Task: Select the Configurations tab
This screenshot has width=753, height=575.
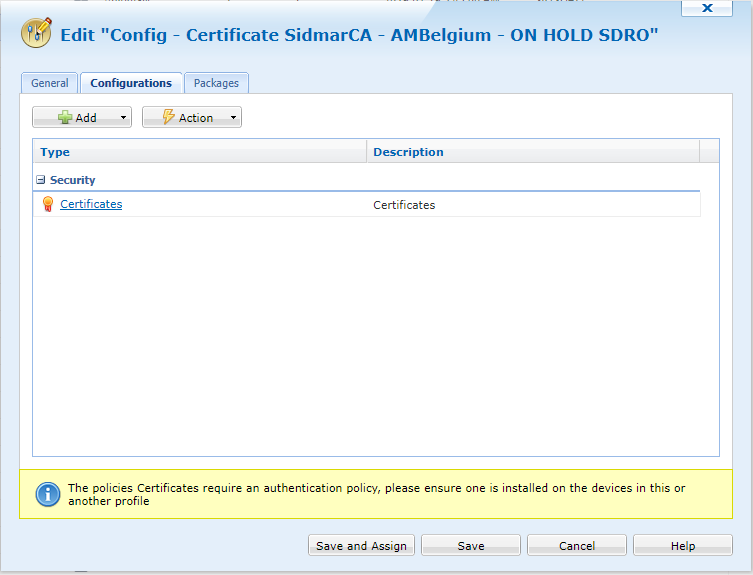Action: tap(131, 83)
